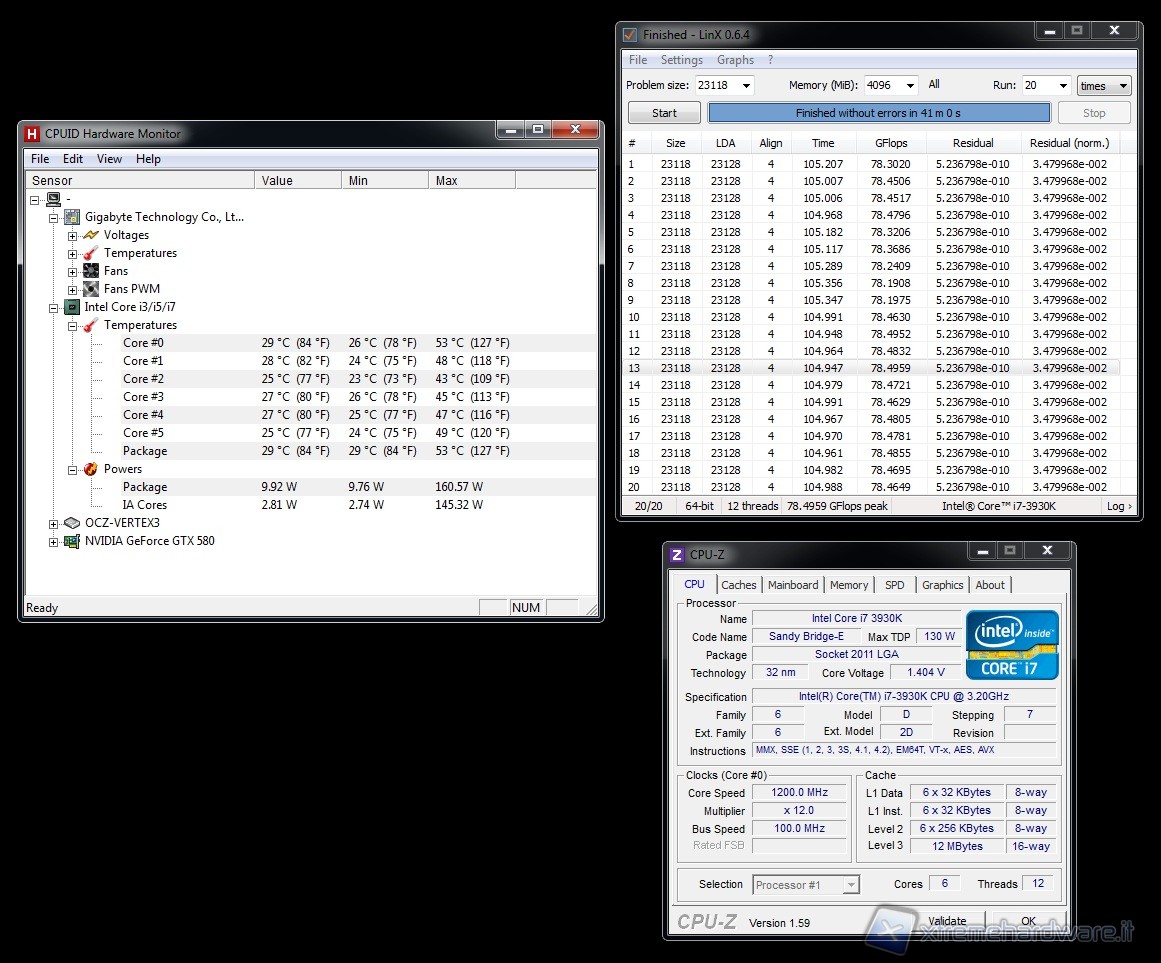Viewport: 1161px width, 963px height.
Task: Open the View menu in Hardware Monitor
Action: pyautogui.click(x=109, y=159)
